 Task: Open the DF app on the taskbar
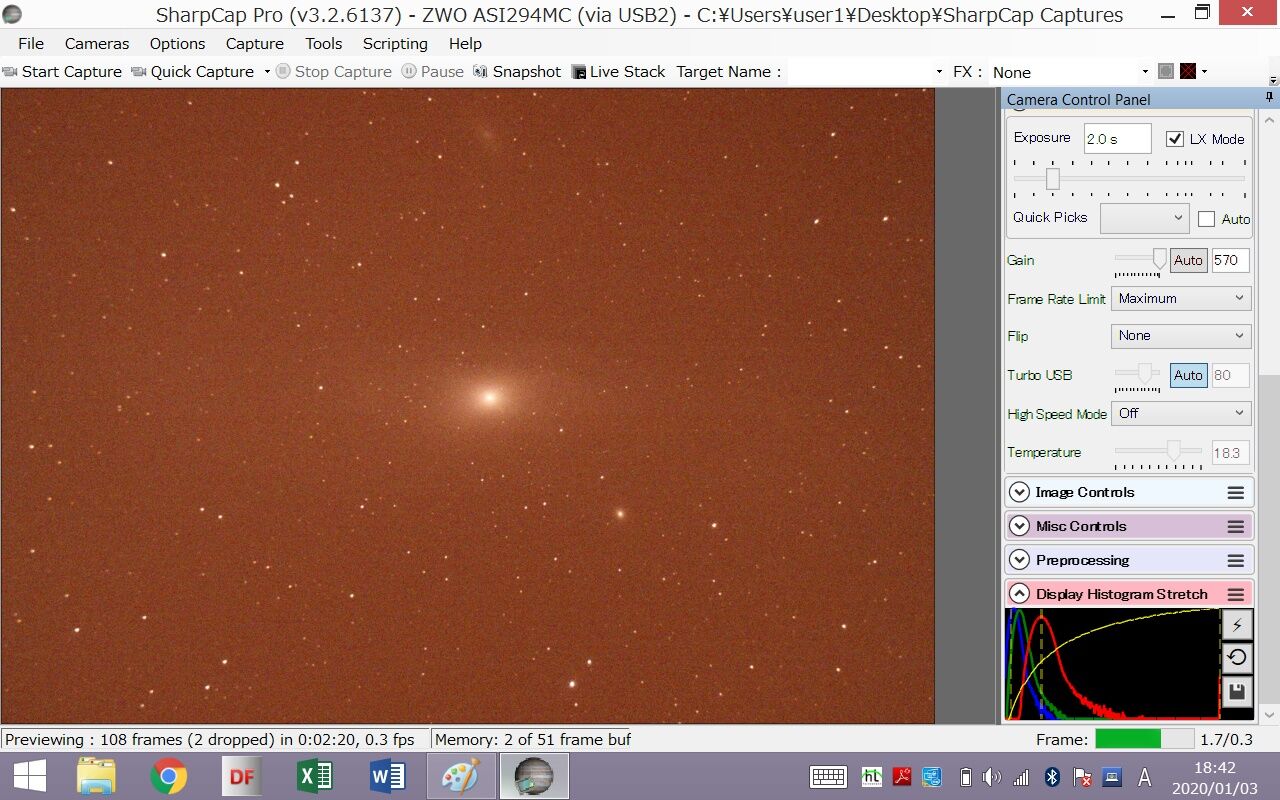[242, 776]
